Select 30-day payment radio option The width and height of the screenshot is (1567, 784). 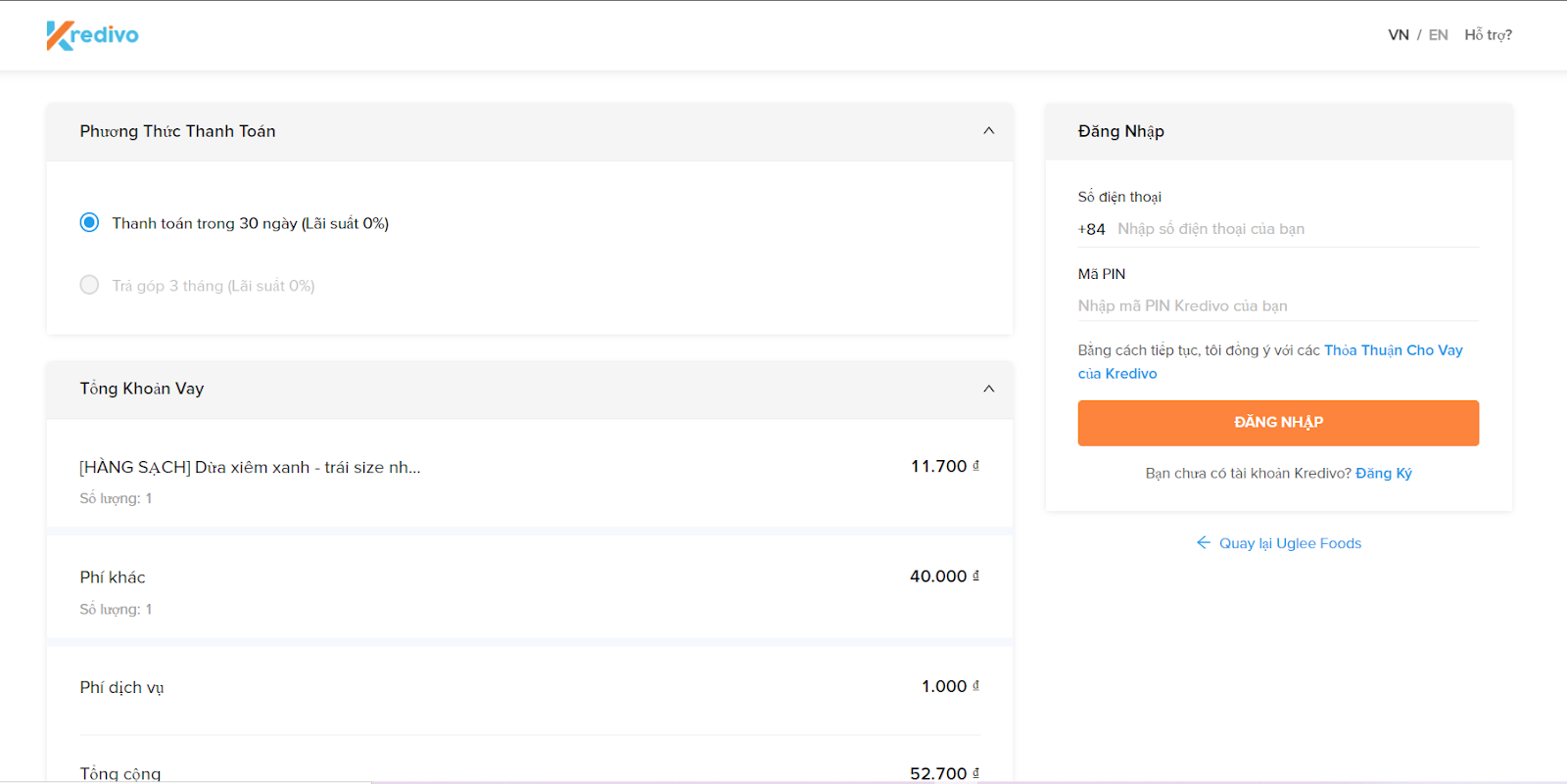(x=89, y=222)
